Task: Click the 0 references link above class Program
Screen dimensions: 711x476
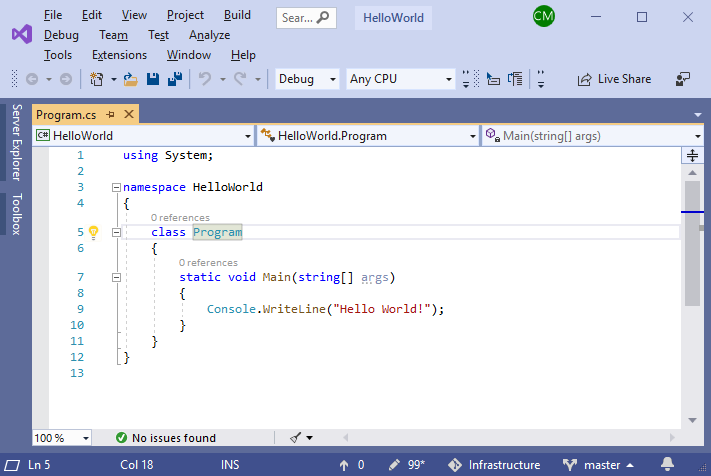Action: pyautogui.click(x=180, y=218)
